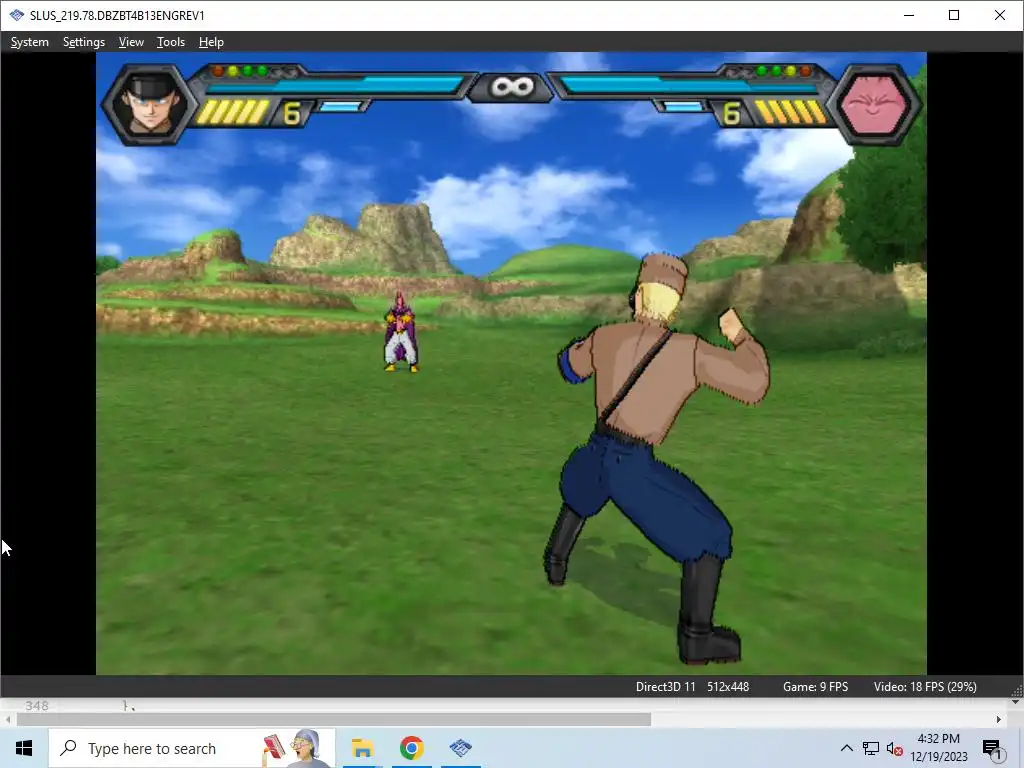This screenshot has height=768, width=1024.
Task: Minimize the emulator window
Action: (908, 15)
